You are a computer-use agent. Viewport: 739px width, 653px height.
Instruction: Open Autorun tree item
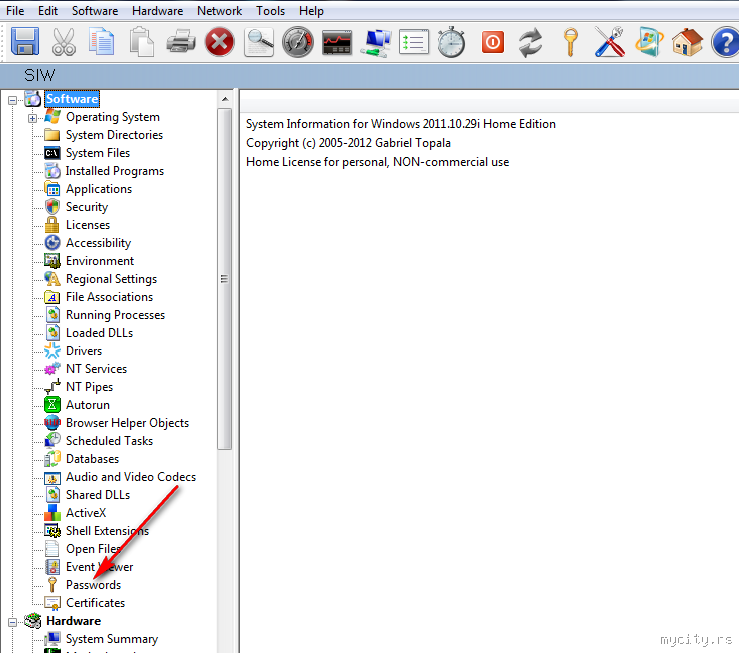(88, 405)
